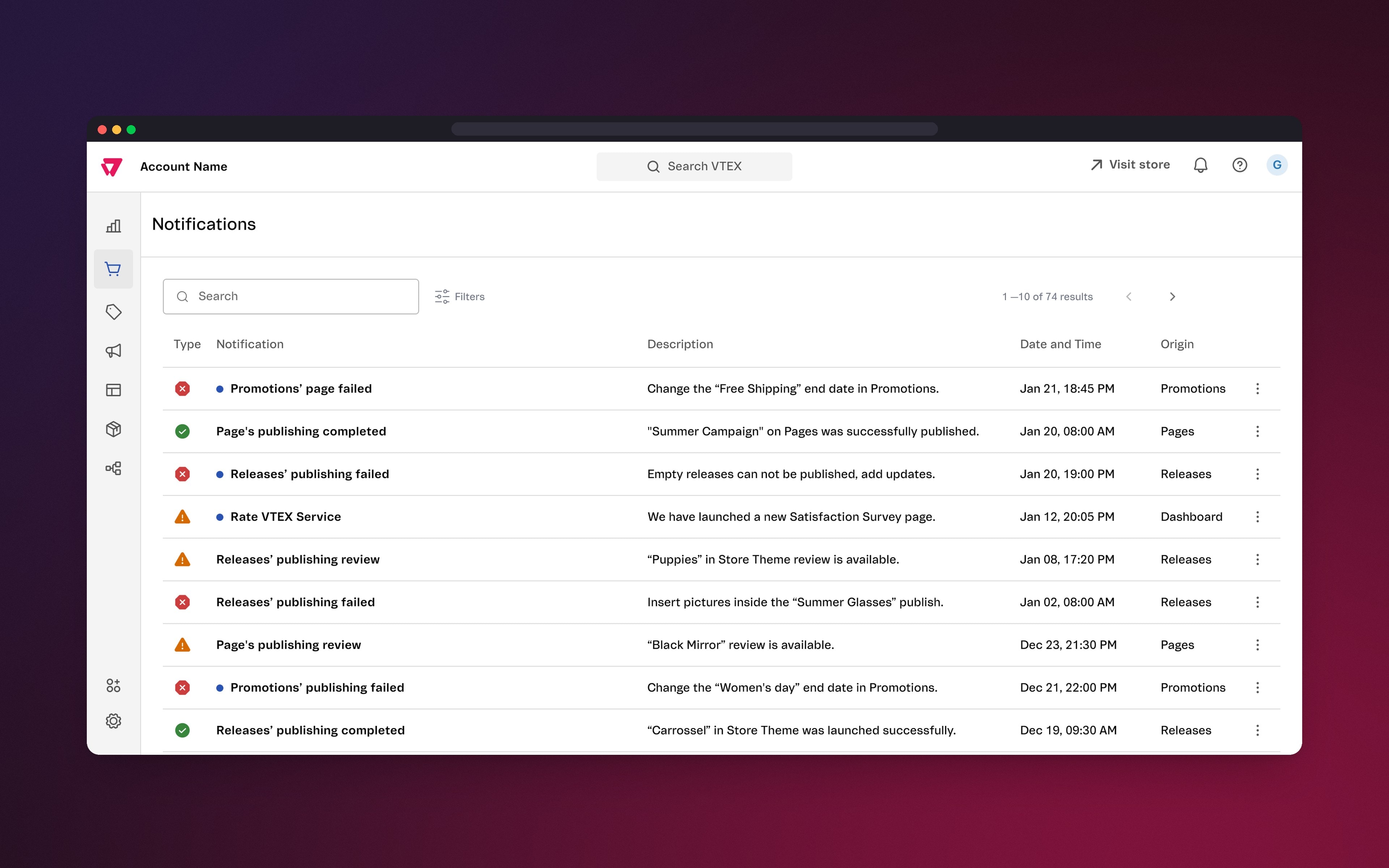Screen dimensions: 1389x868
Task: Open options menu for Jan 02 Releases' failed
Action: [1258, 602]
